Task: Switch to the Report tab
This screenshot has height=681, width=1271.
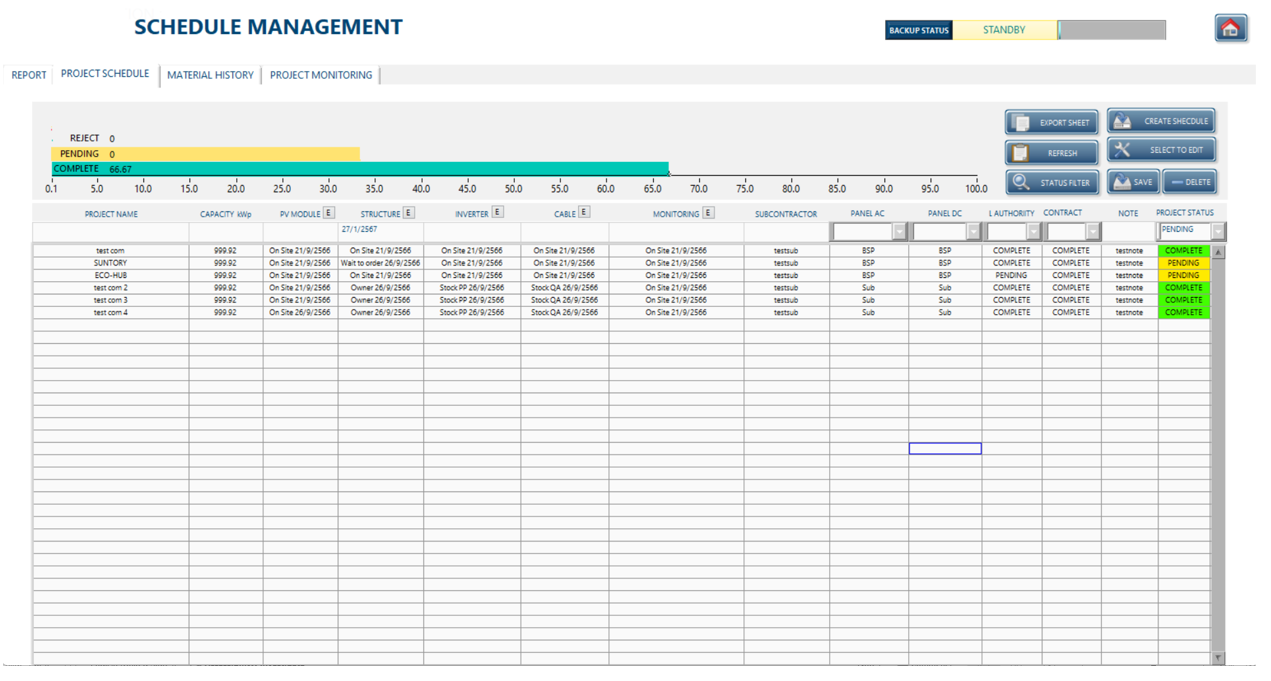Action: pyautogui.click(x=29, y=75)
